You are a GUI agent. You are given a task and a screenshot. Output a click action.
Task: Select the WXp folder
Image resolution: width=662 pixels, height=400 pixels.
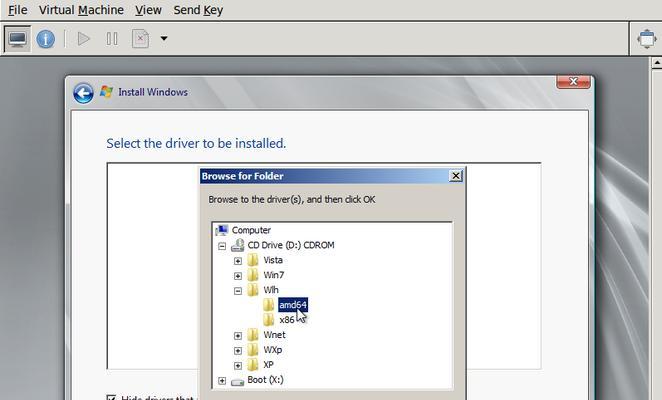click(x=273, y=349)
